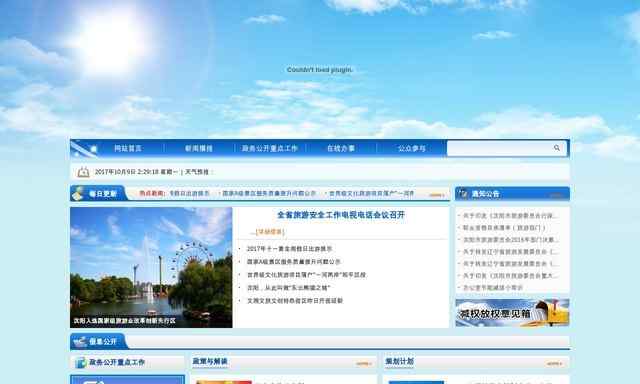640x384 pixels.
Task: Open the more link beside 规划计划
Action: (554, 363)
